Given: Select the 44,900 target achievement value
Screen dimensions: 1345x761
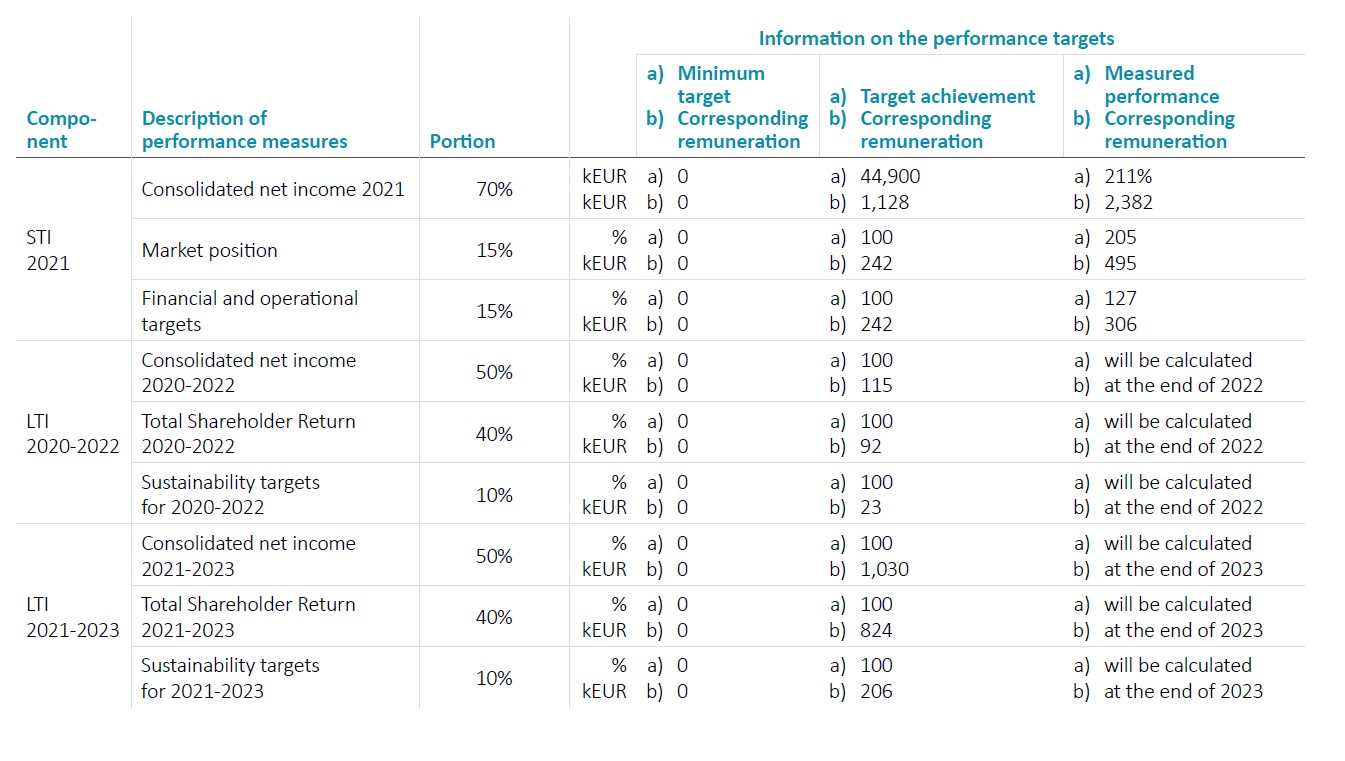Looking at the screenshot, I should 890,176.
